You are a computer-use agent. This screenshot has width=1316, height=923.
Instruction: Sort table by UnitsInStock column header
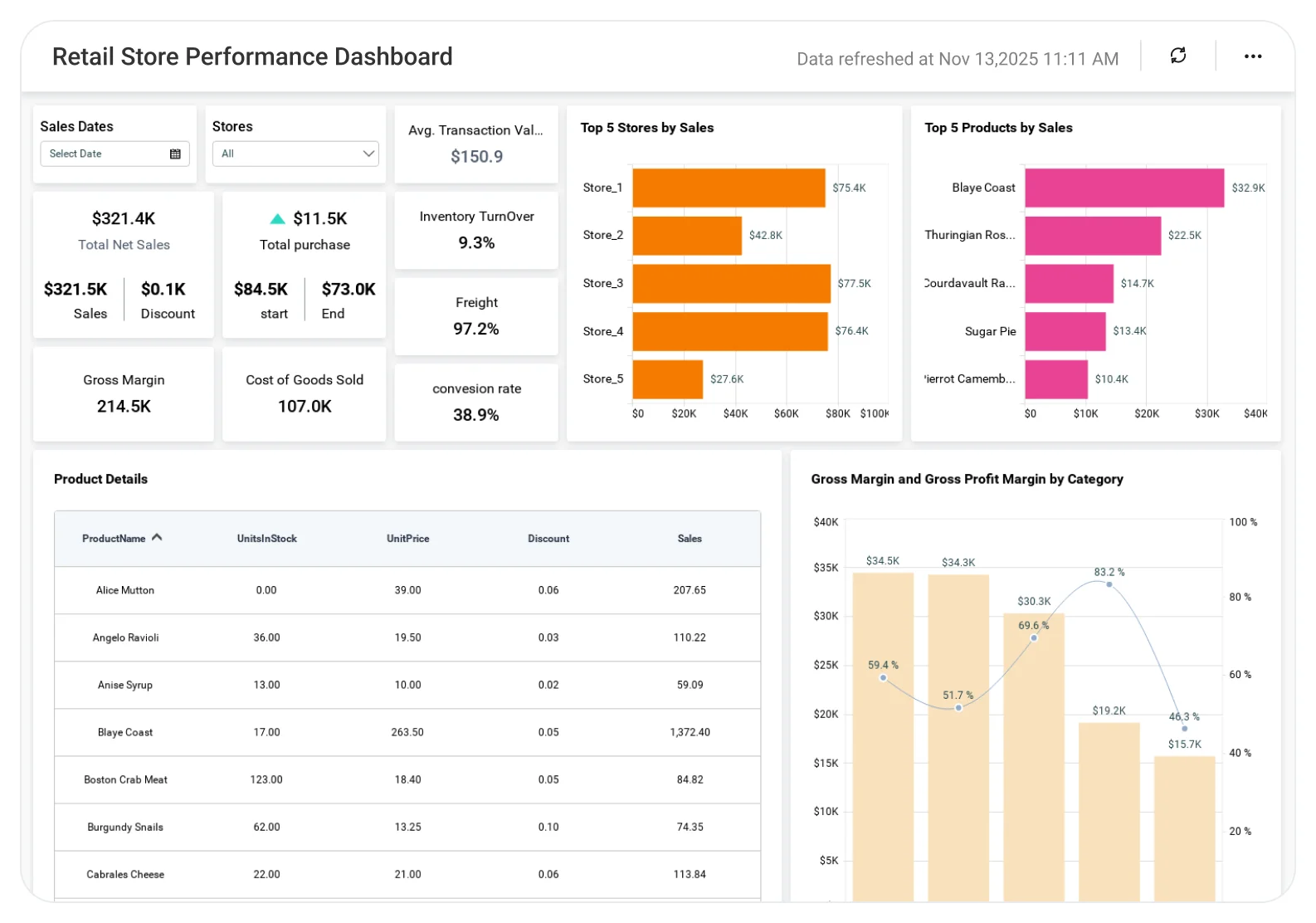(x=266, y=539)
